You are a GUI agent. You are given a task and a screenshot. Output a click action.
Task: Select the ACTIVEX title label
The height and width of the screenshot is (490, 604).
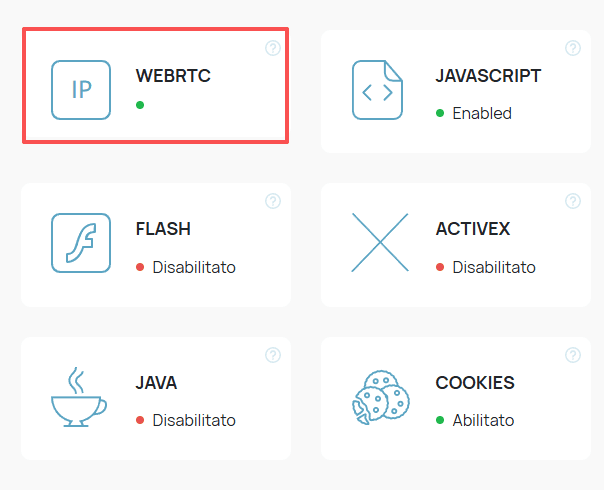[473, 229]
